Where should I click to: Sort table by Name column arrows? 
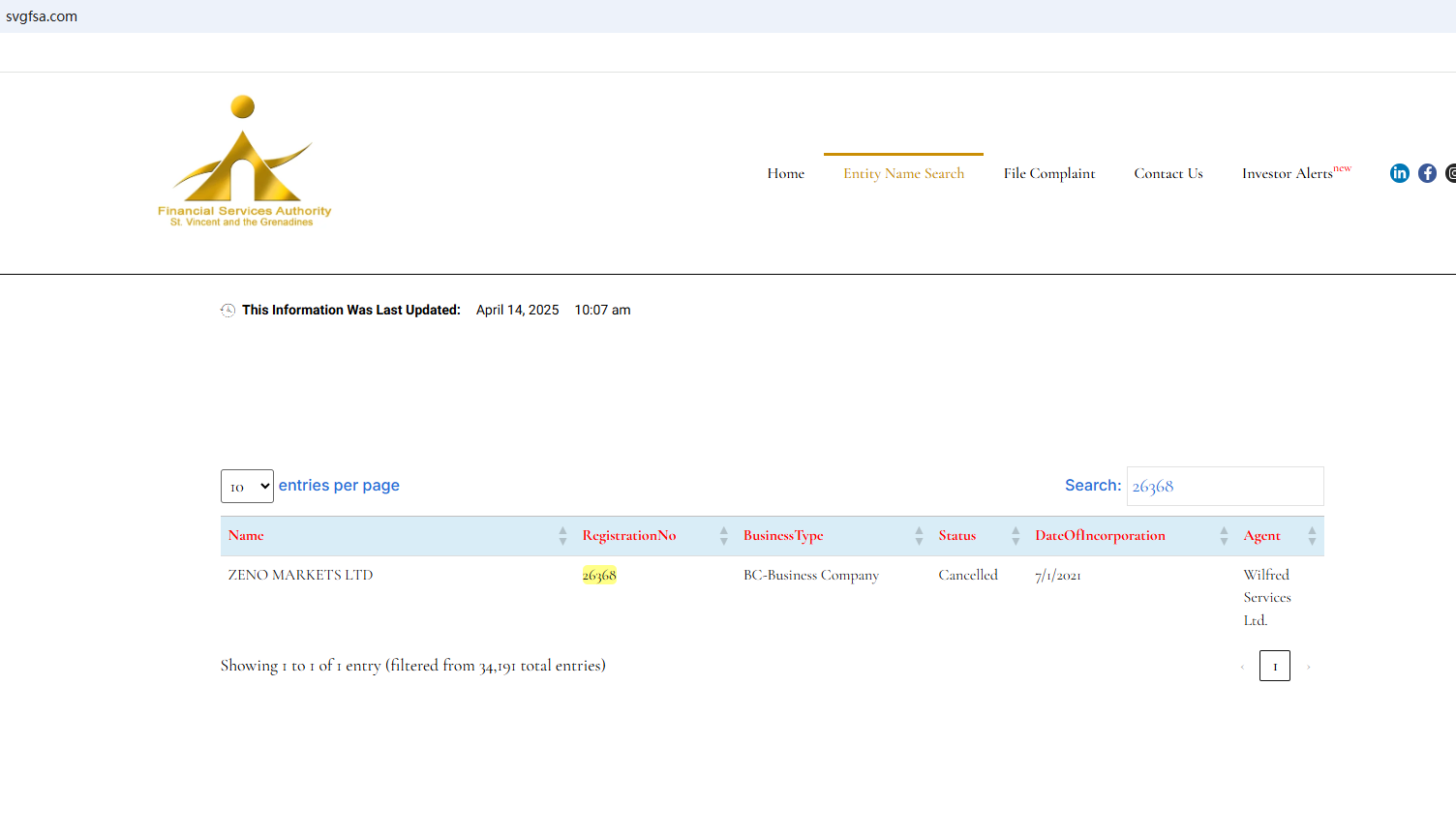[562, 536]
